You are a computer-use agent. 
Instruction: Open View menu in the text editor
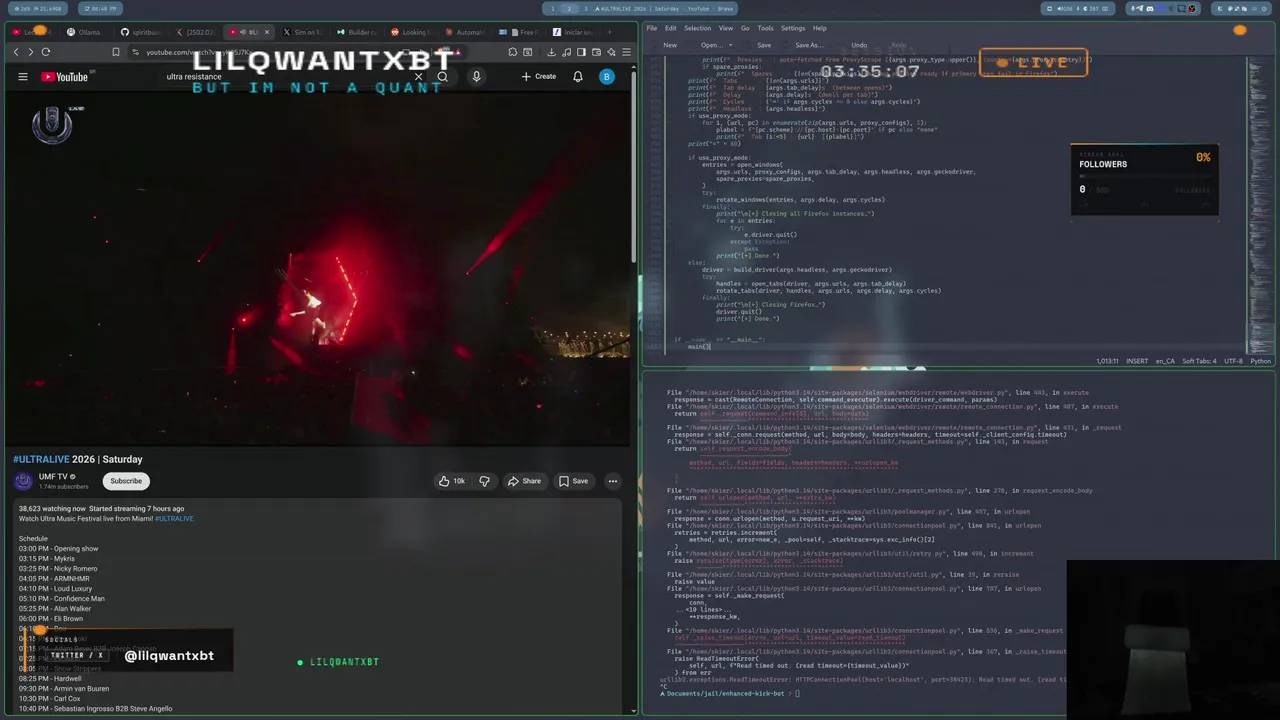(727, 28)
